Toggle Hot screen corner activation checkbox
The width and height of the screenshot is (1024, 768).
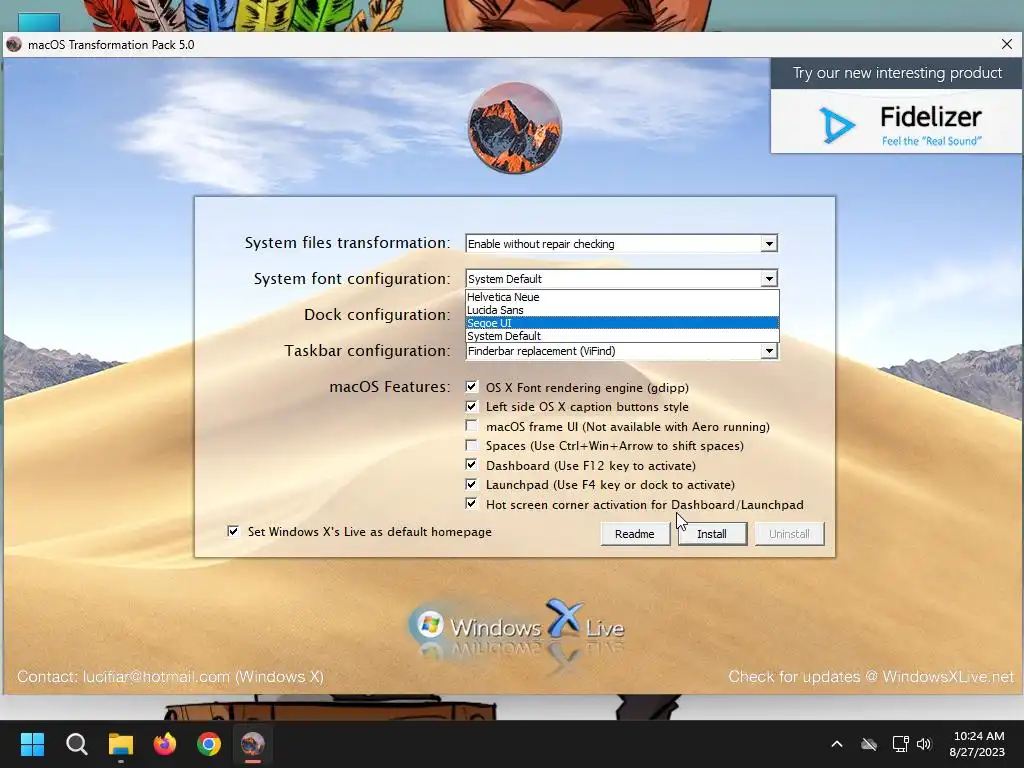(472, 504)
